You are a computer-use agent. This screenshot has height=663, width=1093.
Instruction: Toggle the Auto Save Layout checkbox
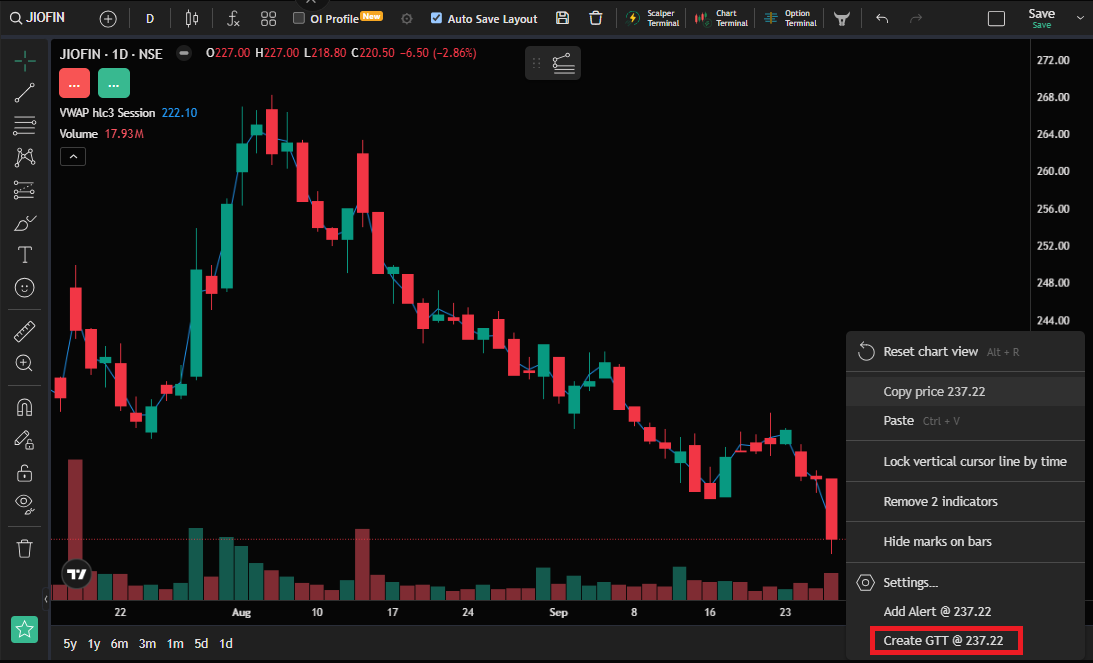(436, 18)
